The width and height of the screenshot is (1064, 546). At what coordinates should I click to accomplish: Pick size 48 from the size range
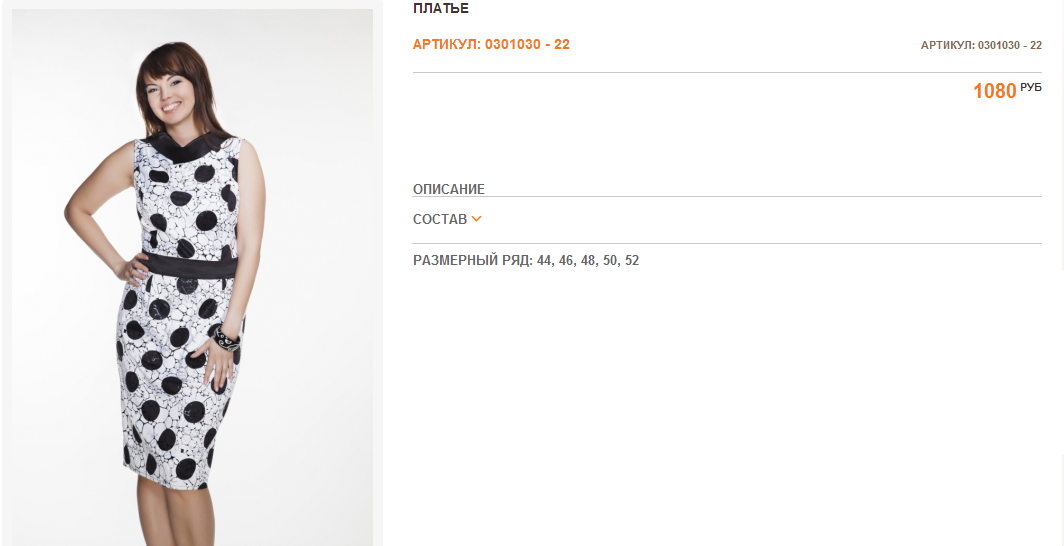click(588, 260)
